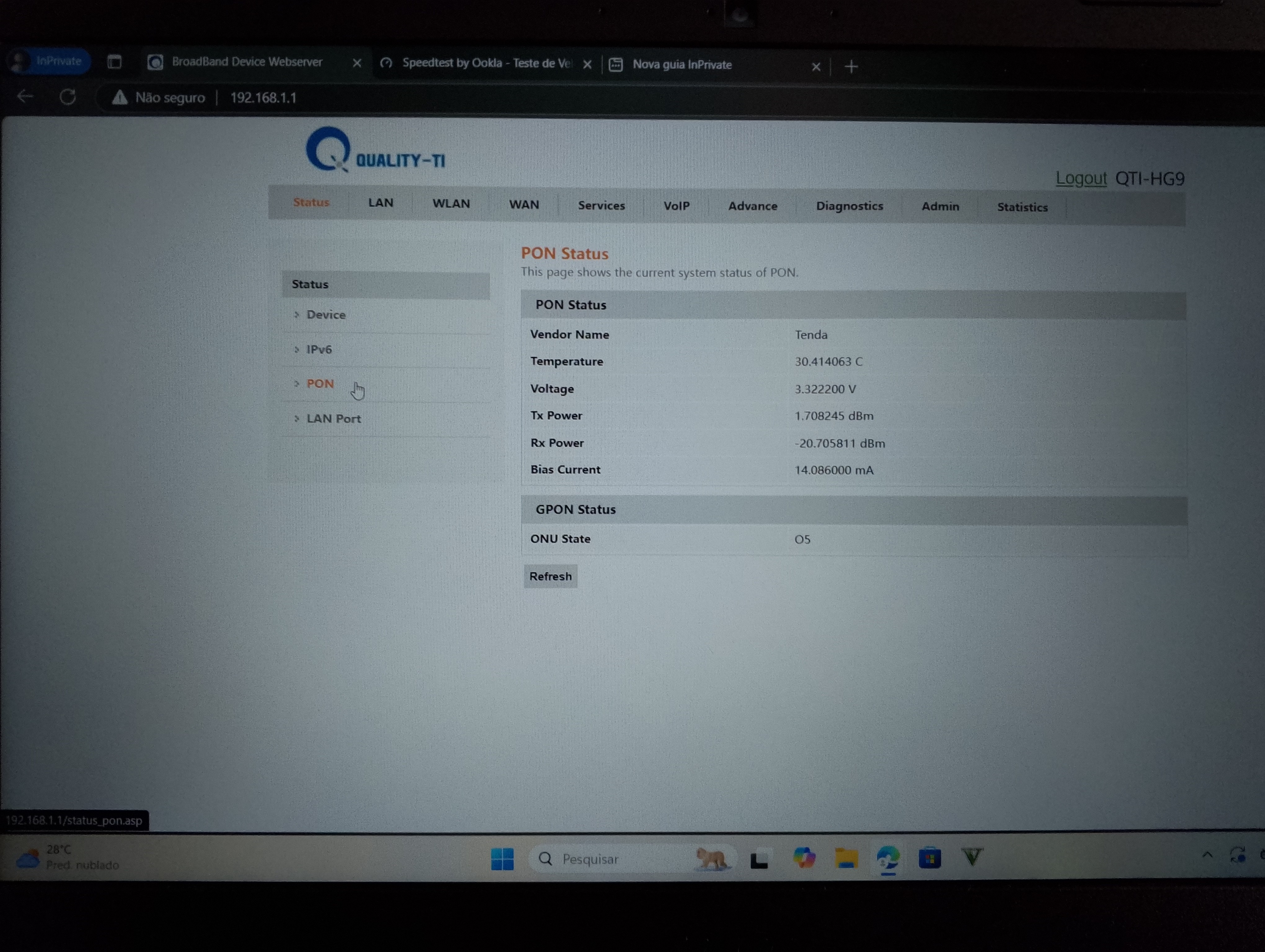The image size is (1265, 952).
Task: Click the Logout link
Action: coord(1081,178)
